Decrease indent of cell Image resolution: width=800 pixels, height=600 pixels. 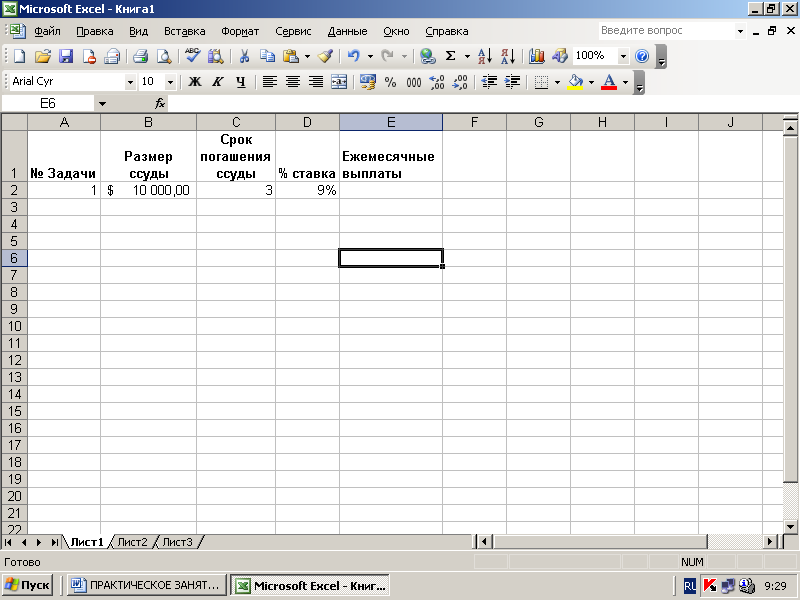tap(489, 82)
